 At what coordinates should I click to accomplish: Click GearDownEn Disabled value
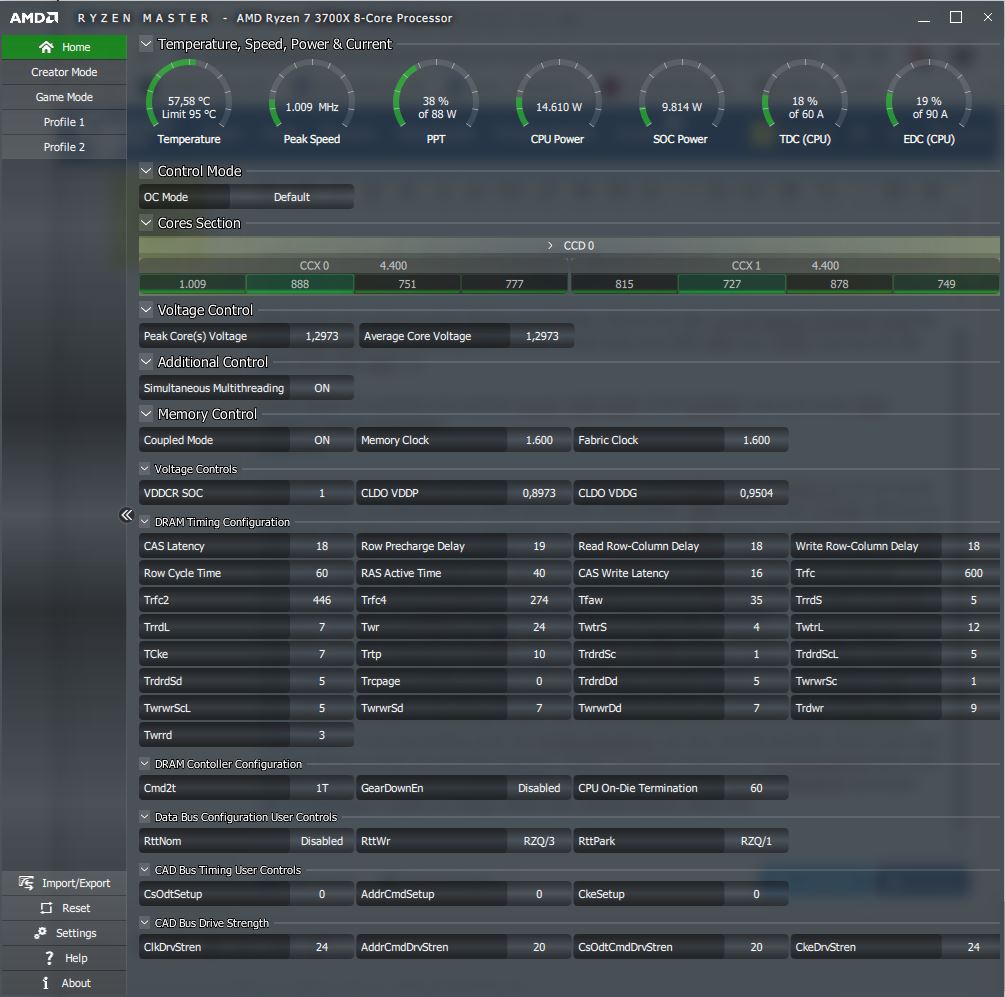click(x=539, y=788)
